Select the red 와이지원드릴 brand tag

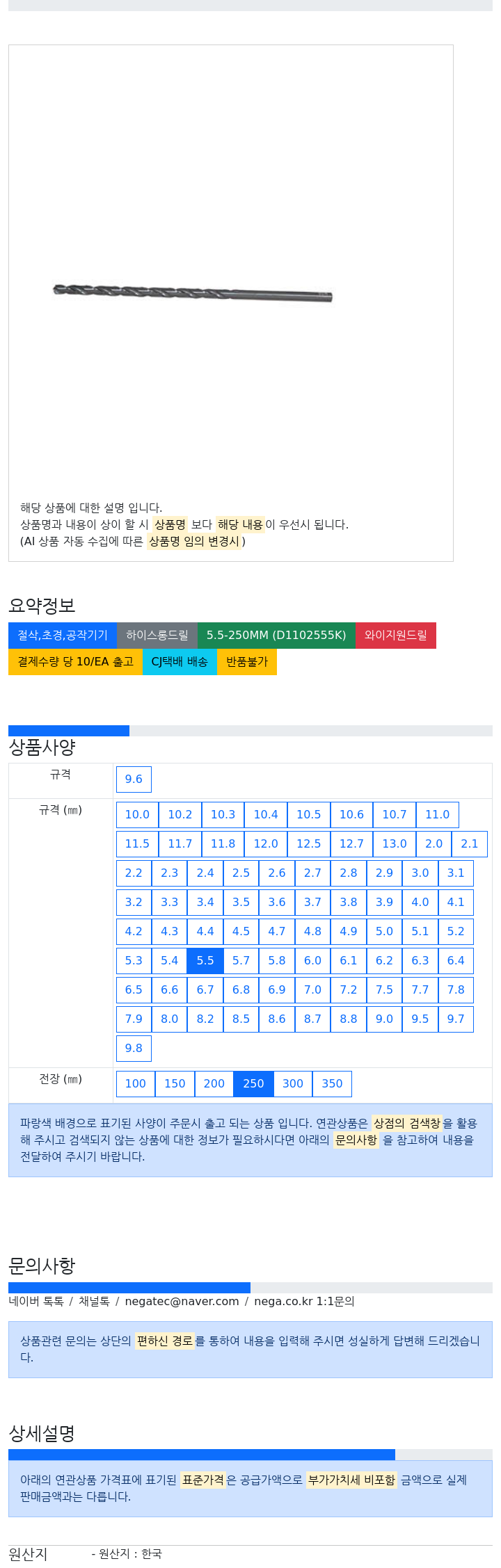click(396, 635)
